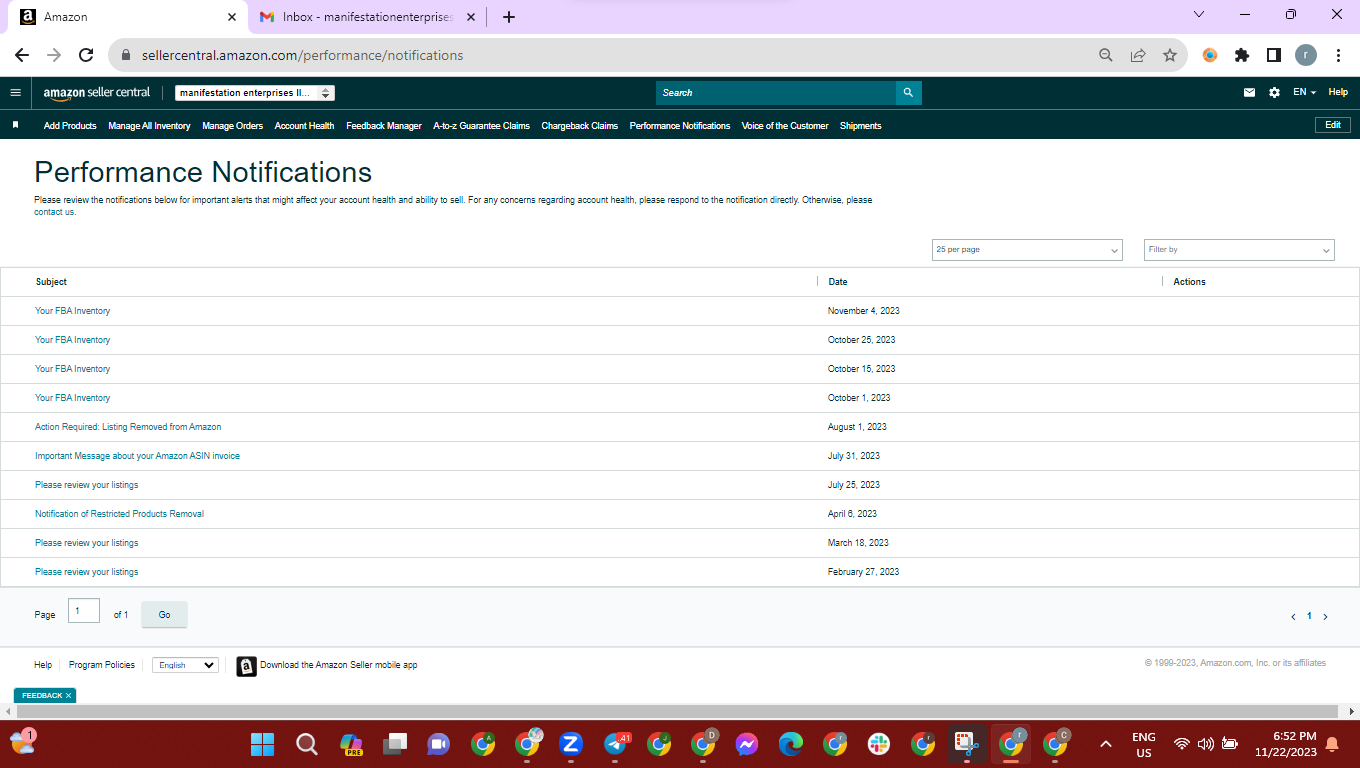Show hidden system tray icons
Viewport: 1360px width, 768px height.
click(1106, 744)
